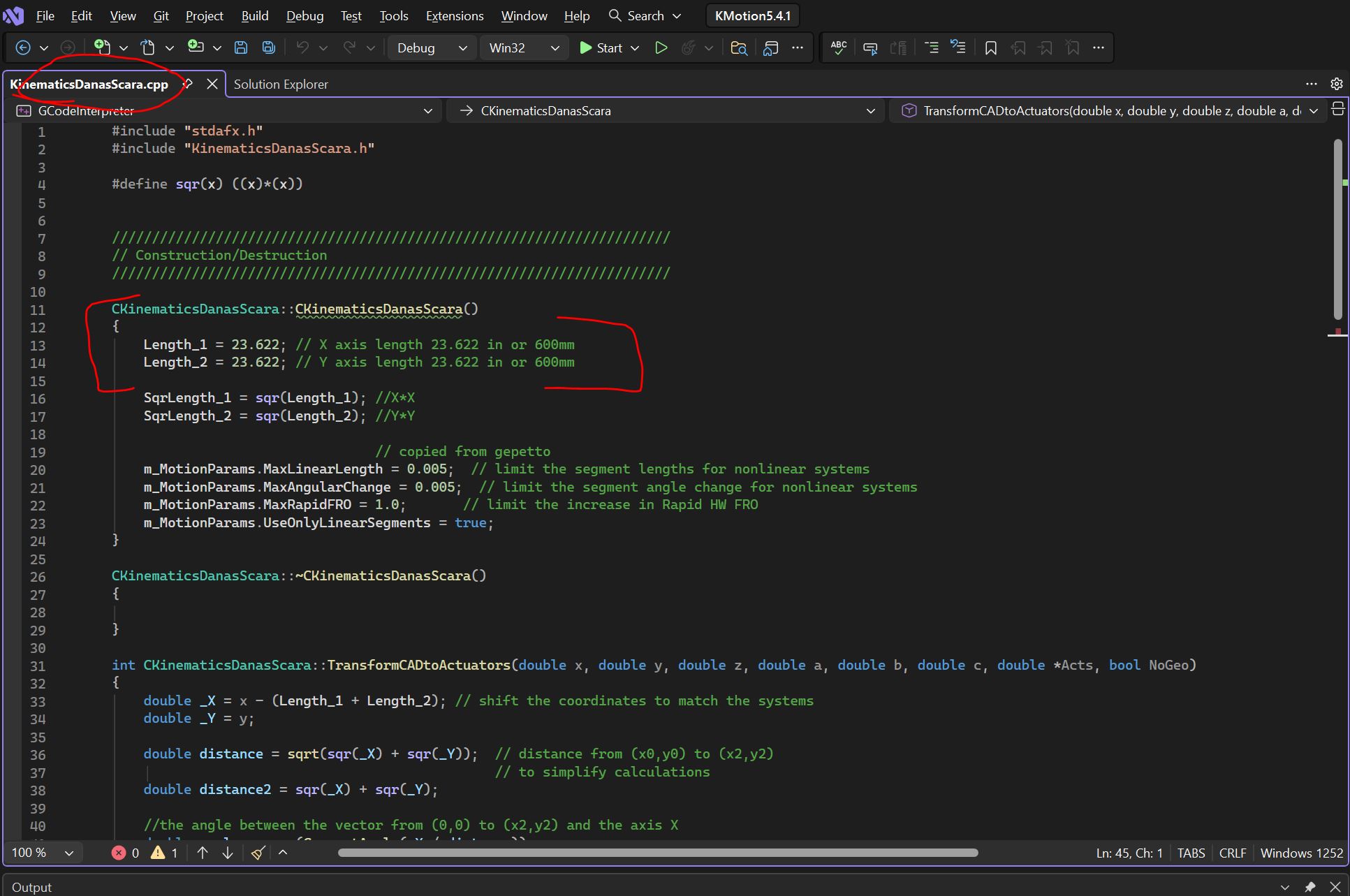Click the Start debugging button
1350x896 pixels.
601,47
